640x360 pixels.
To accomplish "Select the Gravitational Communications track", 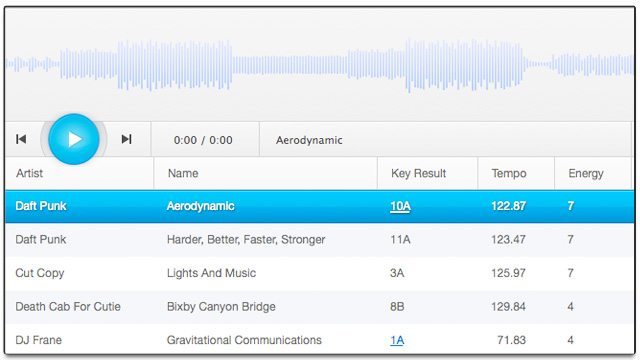I will coord(244,340).
